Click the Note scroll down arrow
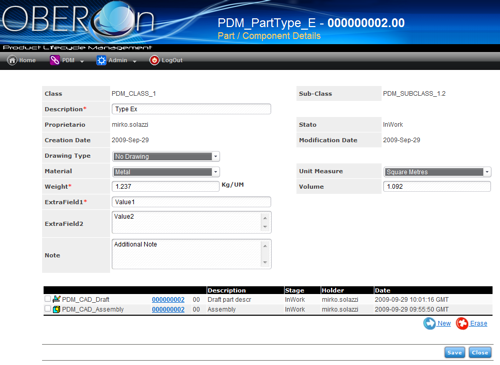The width and height of the screenshot is (500, 365). tap(265, 262)
